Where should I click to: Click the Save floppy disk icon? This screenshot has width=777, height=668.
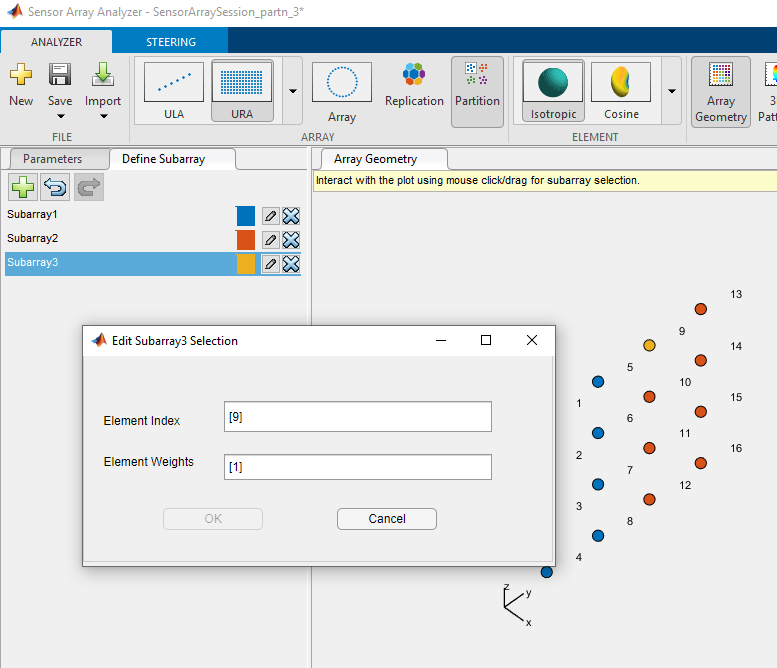60,75
